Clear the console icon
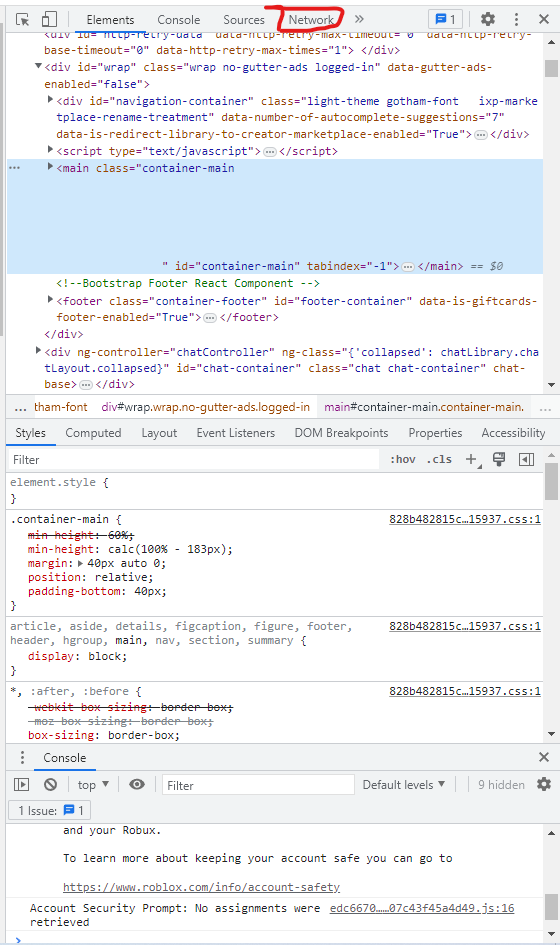 51,785
